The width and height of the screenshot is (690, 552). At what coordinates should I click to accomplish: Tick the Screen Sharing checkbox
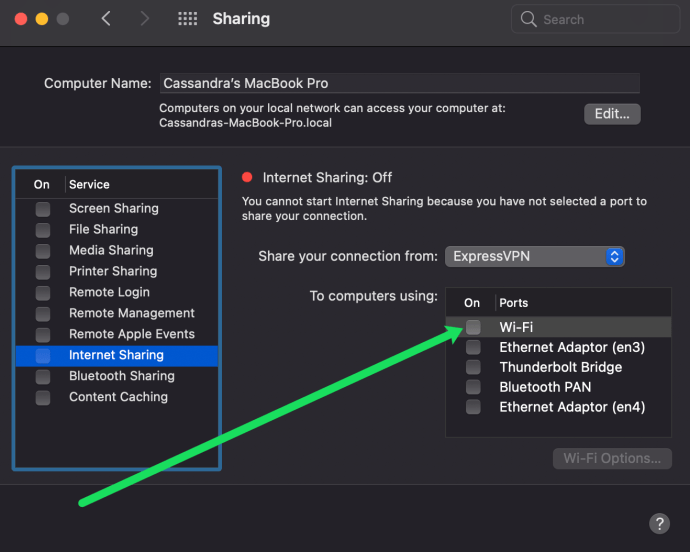[x=43, y=209]
